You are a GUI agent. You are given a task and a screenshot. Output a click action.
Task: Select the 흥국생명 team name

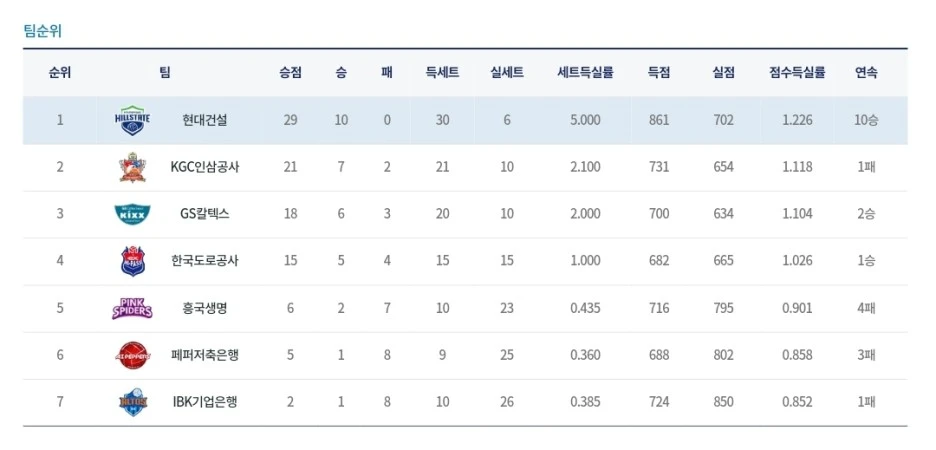(x=205, y=308)
